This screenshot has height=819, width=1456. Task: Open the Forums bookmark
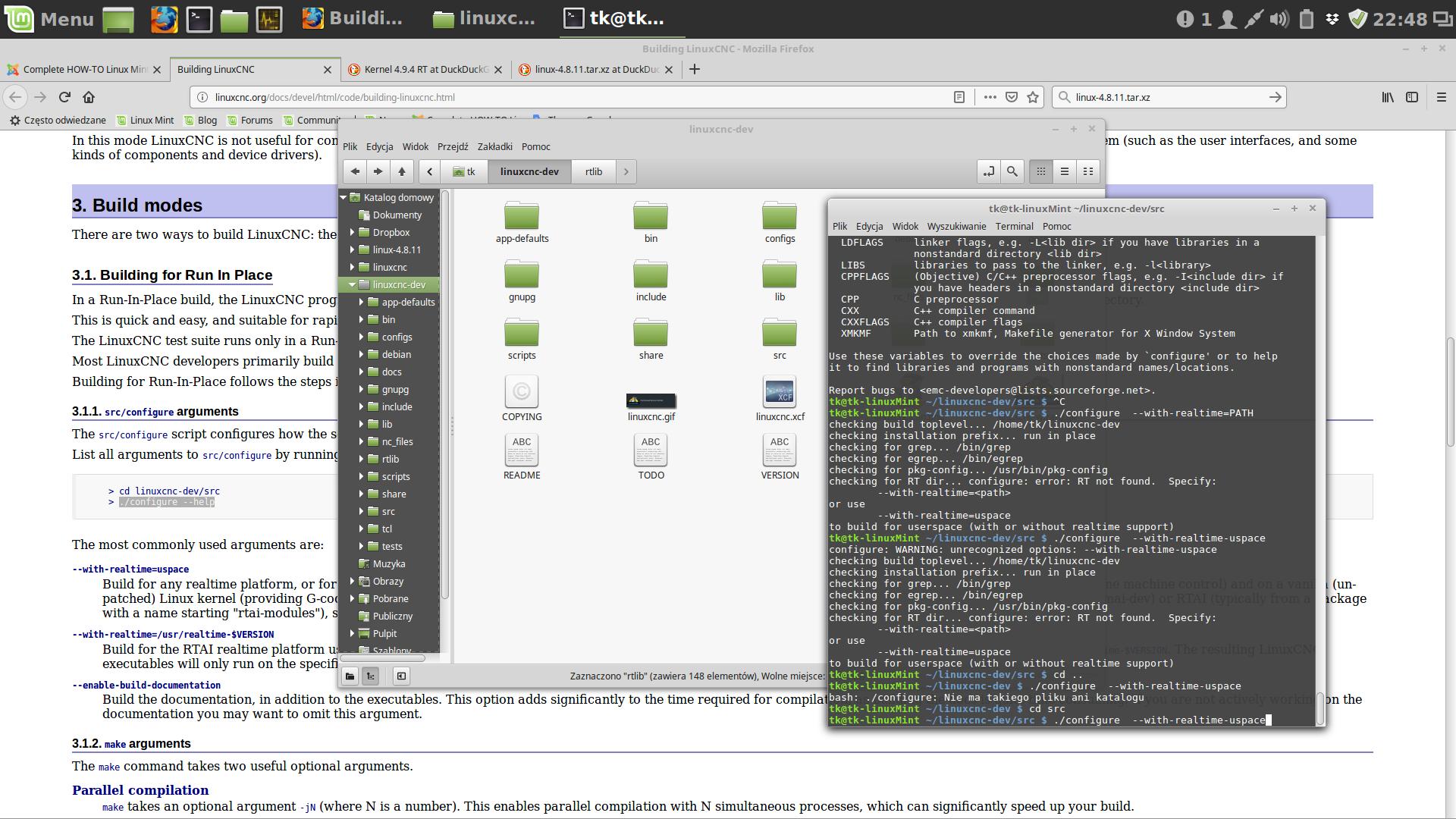point(249,120)
